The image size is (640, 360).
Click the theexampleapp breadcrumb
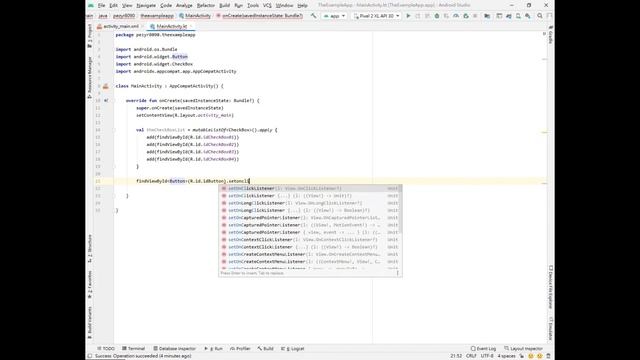point(157,16)
